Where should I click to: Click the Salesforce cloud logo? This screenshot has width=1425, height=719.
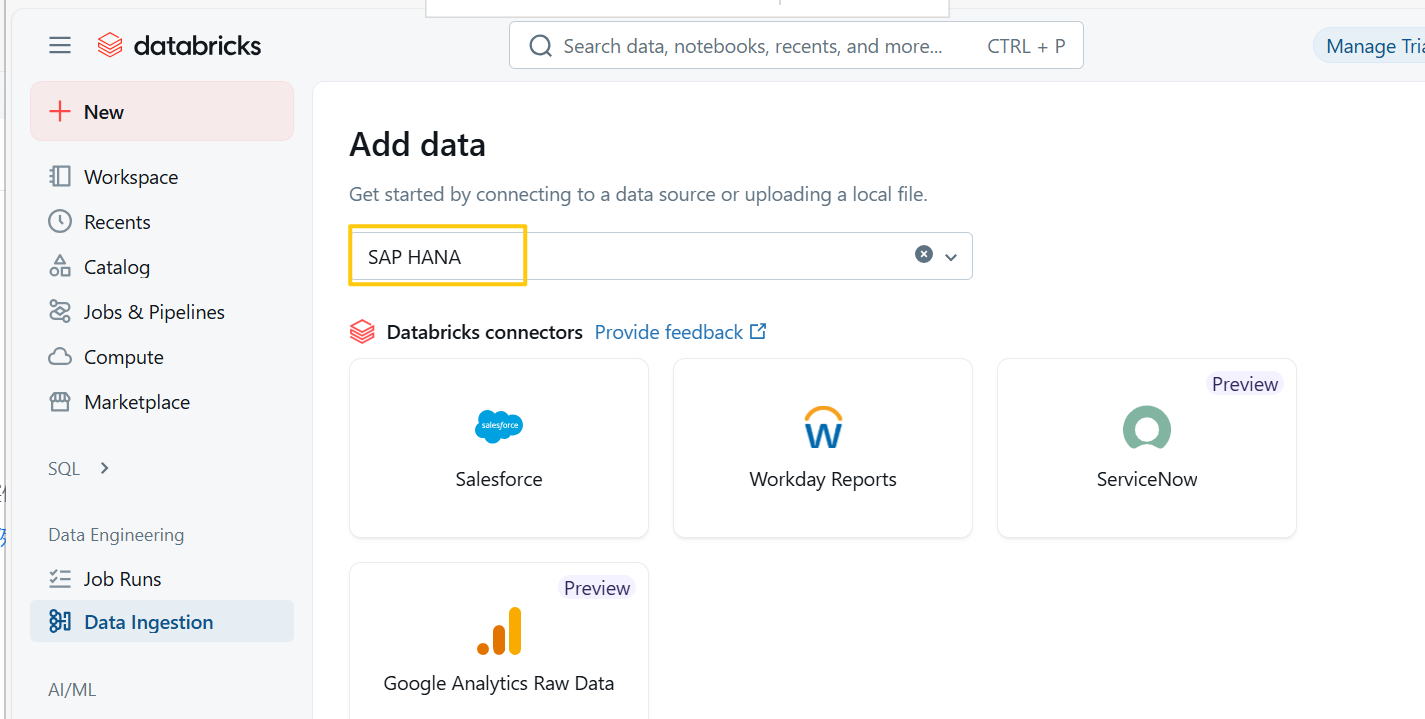[499, 427]
